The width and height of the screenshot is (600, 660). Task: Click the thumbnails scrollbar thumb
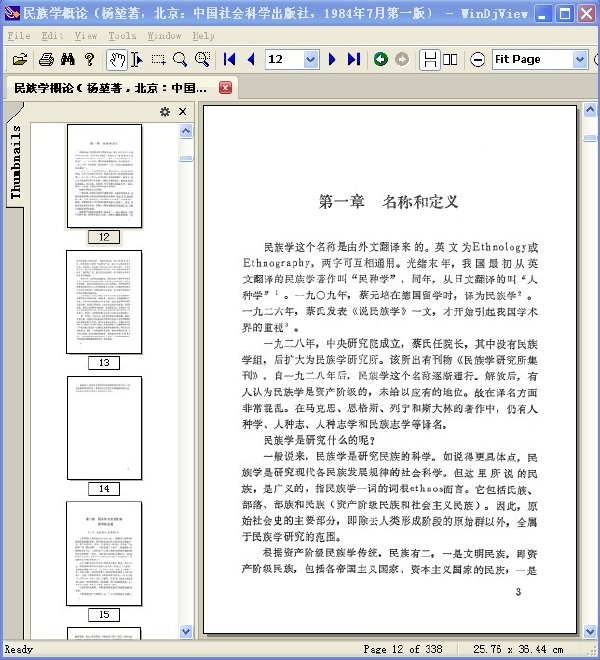186,159
